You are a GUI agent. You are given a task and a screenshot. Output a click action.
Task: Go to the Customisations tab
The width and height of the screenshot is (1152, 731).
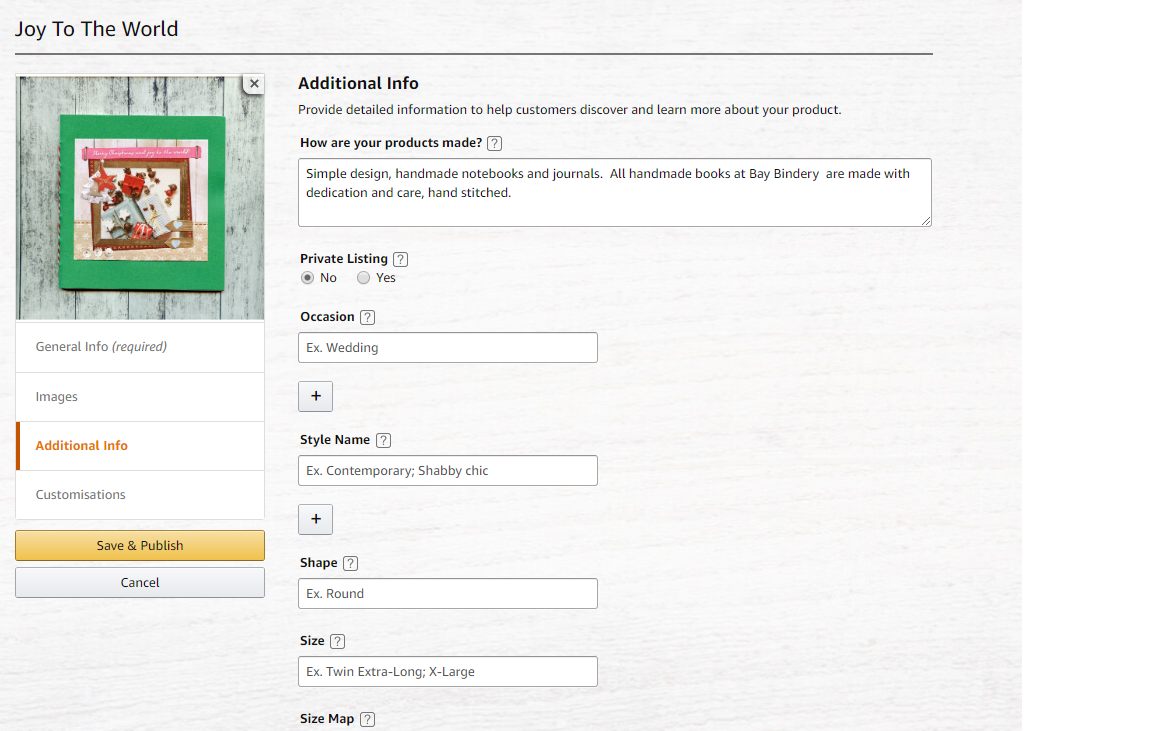[140, 495]
